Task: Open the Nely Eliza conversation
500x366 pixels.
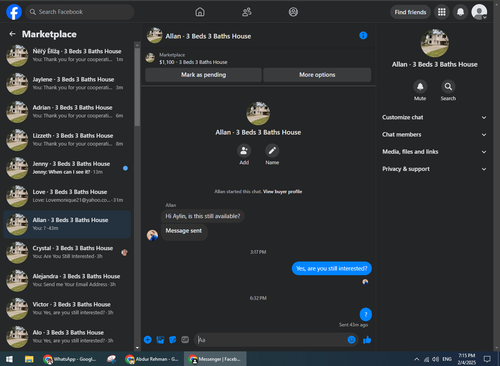Action: tap(67, 55)
